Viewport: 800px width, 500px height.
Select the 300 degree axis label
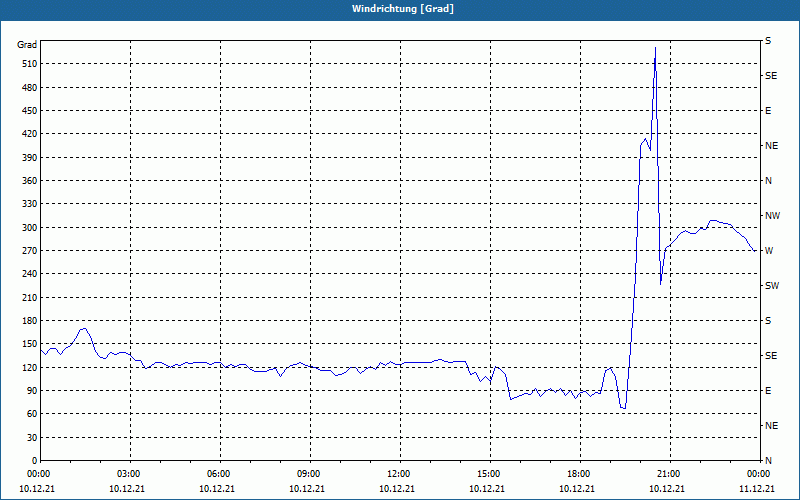[29, 228]
